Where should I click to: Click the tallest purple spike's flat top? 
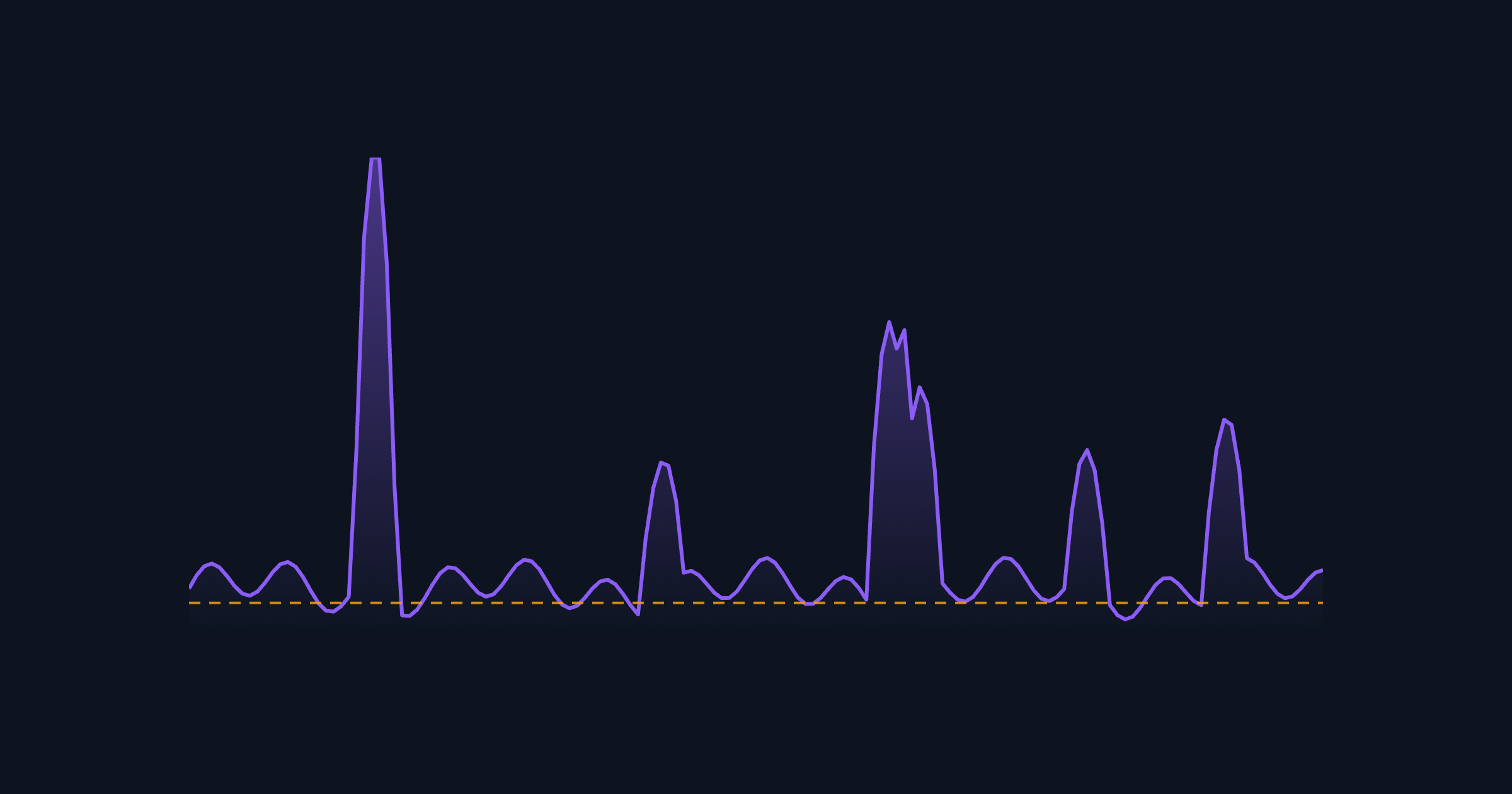(375, 159)
